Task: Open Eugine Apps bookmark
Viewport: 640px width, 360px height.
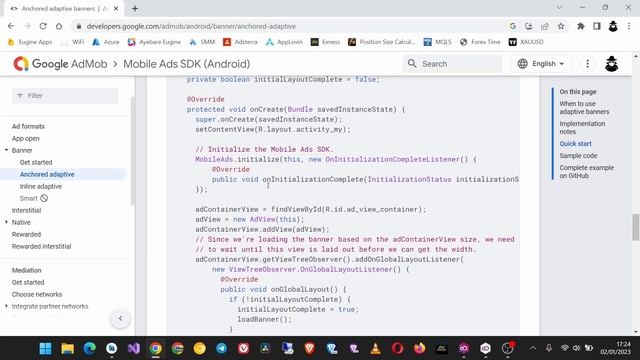Action: pyautogui.click(x=30, y=42)
